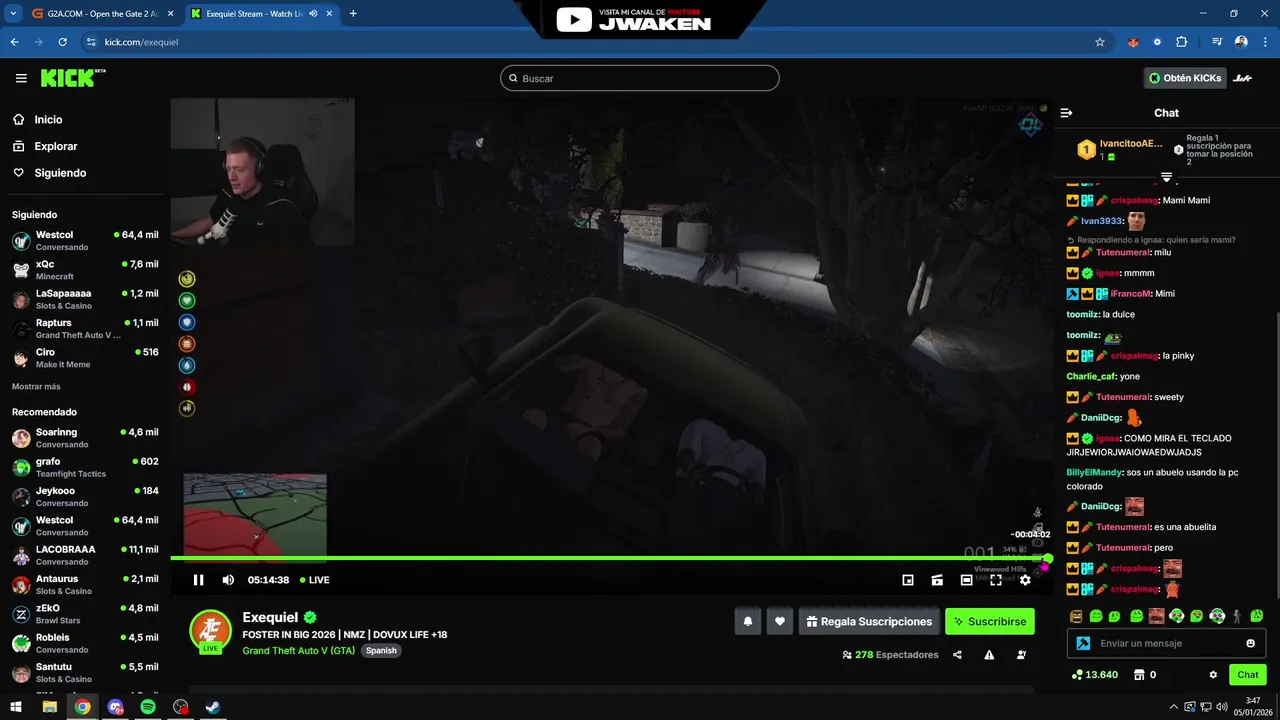Open a new browser tab
Screen dimensions: 1280x720
coord(353,14)
